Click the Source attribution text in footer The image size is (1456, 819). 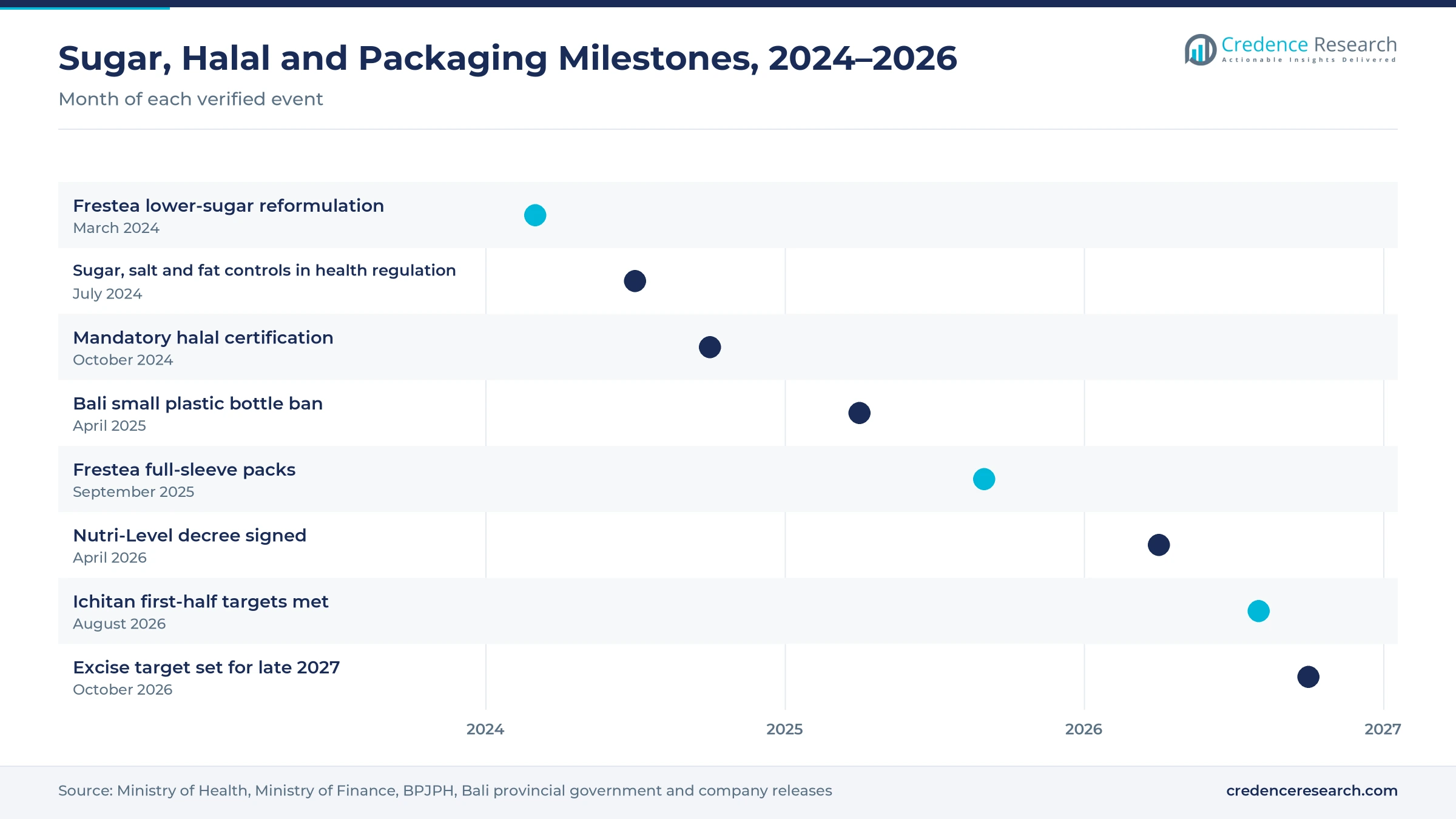(445, 791)
